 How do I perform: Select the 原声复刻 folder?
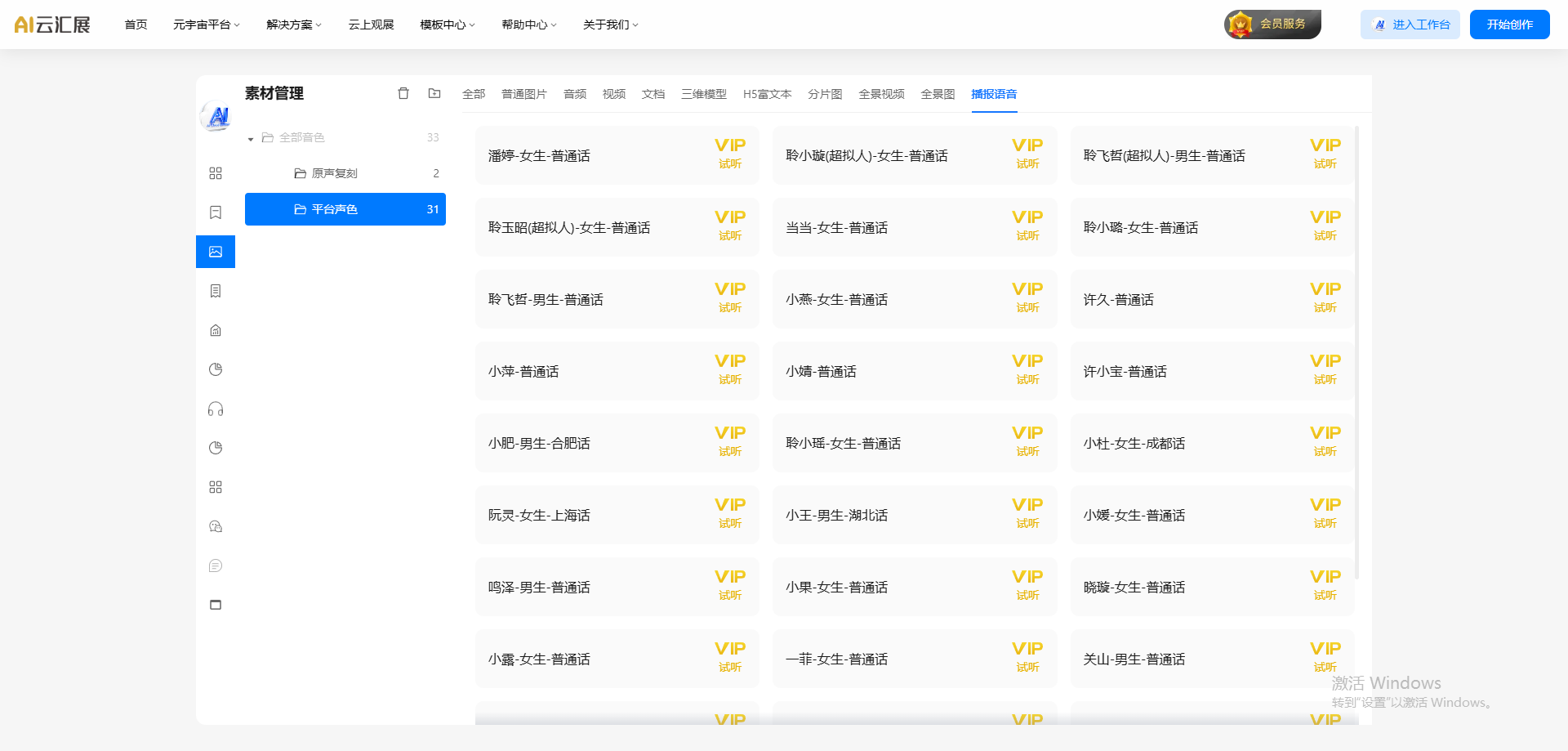(x=335, y=173)
